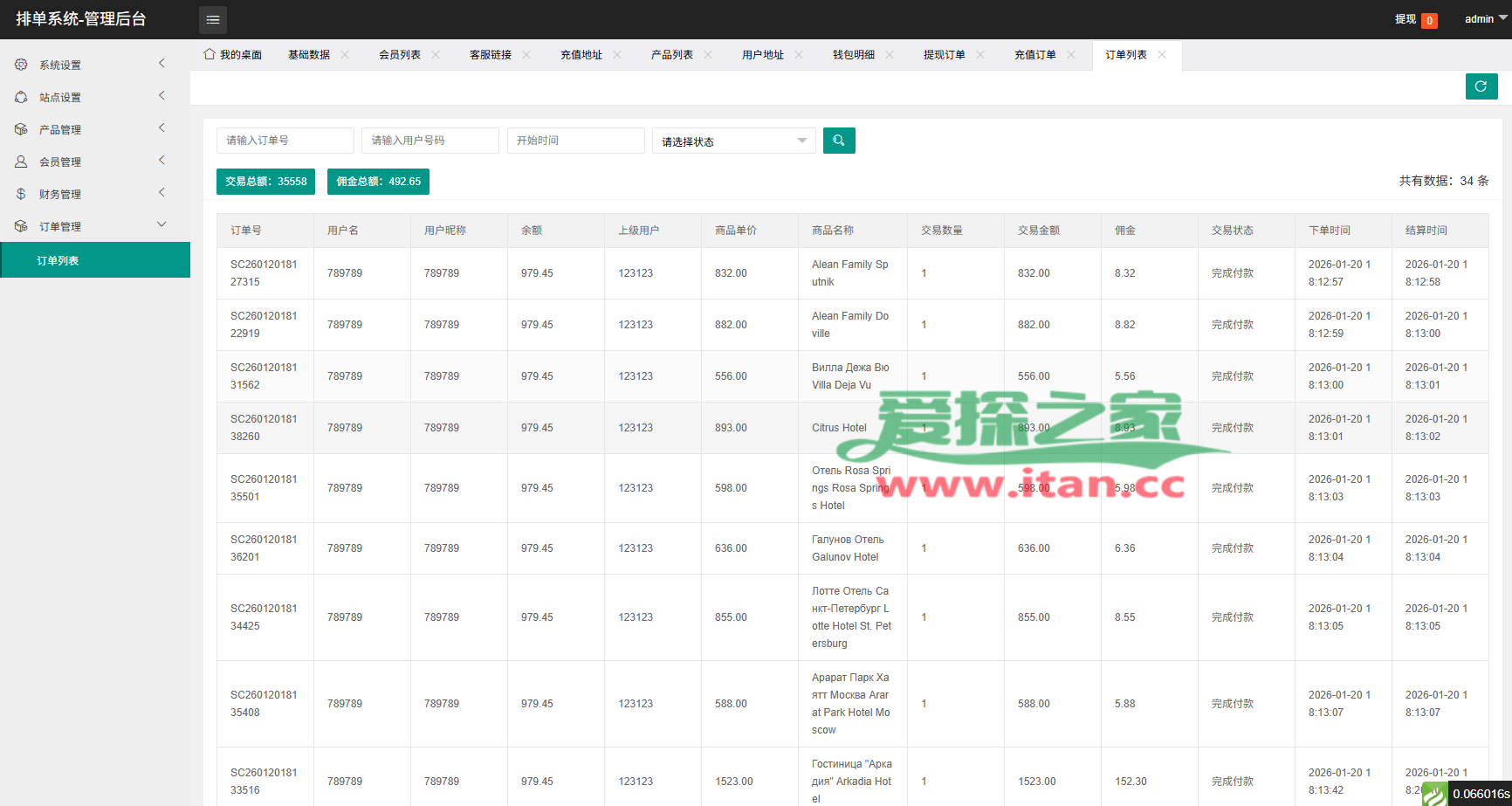Image resolution: width=1512 pixels, height=806 pixels.
Task: Select 订单列表 in the sidebar
Action: (x=58, y=260)
